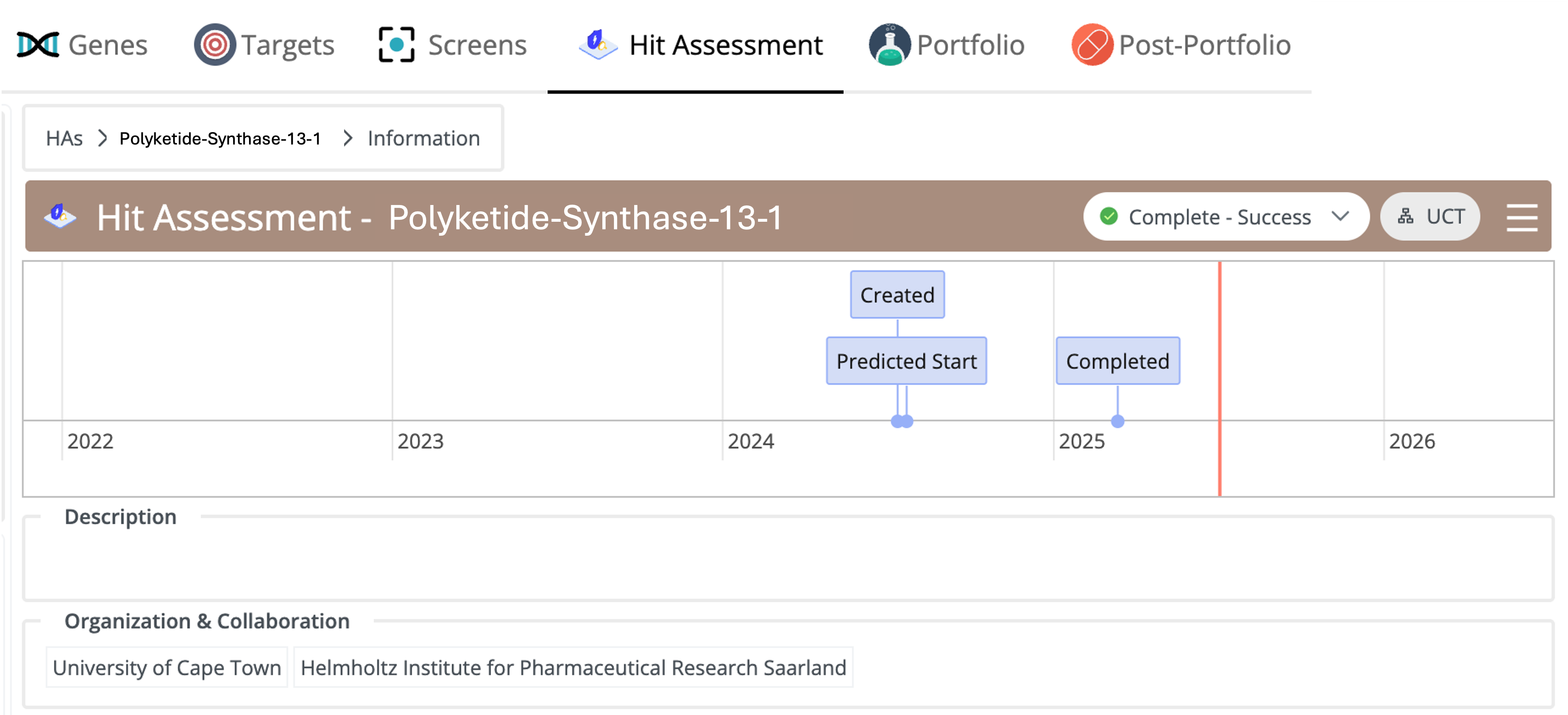Click the Targets bullseye icon
Image resolution: width=1568 pixels, height=715 pixels.
(214, 45)
